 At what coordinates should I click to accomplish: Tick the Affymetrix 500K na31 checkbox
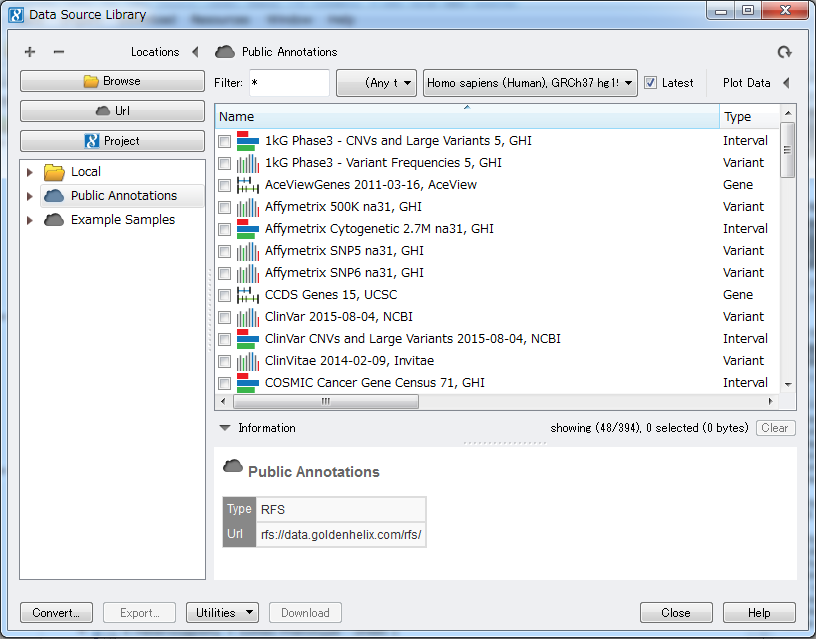tap(224, 207)
